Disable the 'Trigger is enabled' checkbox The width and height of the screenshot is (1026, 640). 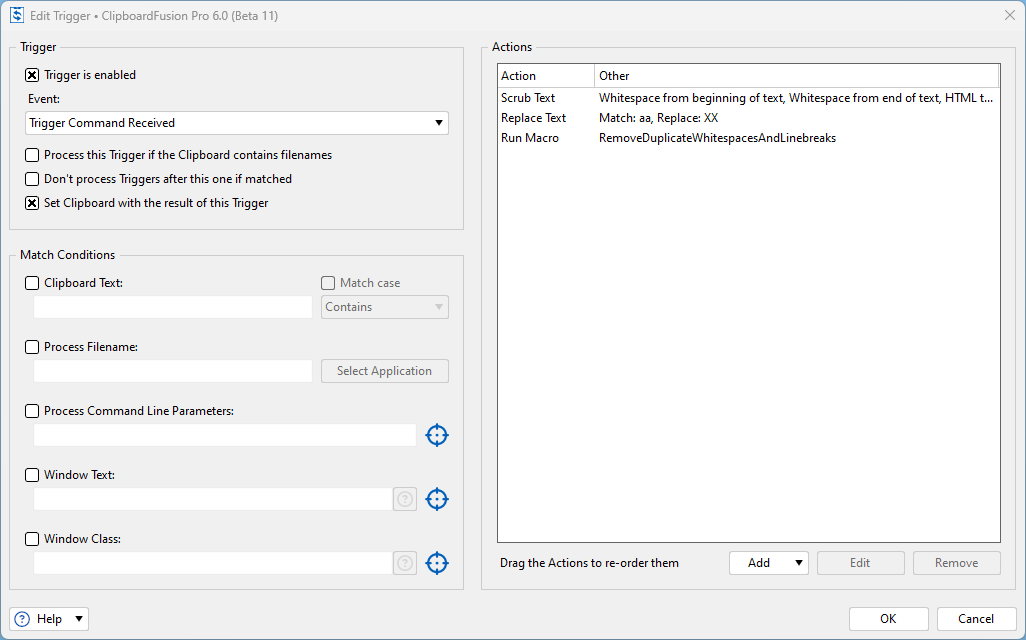point(32,75)
